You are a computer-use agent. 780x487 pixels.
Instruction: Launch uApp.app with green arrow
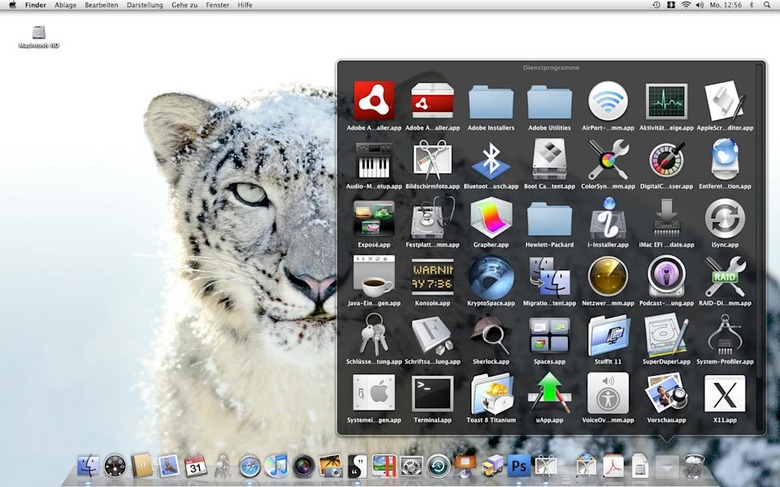pyautogui.click(x=549, y=393)
